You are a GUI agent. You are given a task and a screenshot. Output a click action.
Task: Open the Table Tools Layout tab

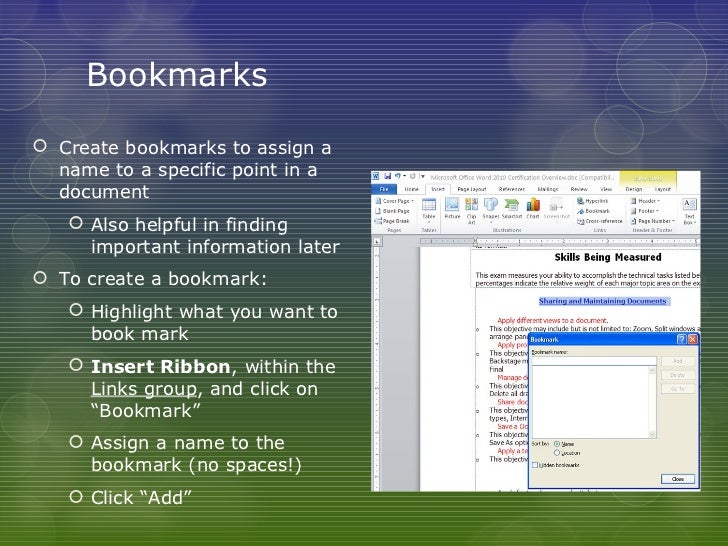coord(663,189)
